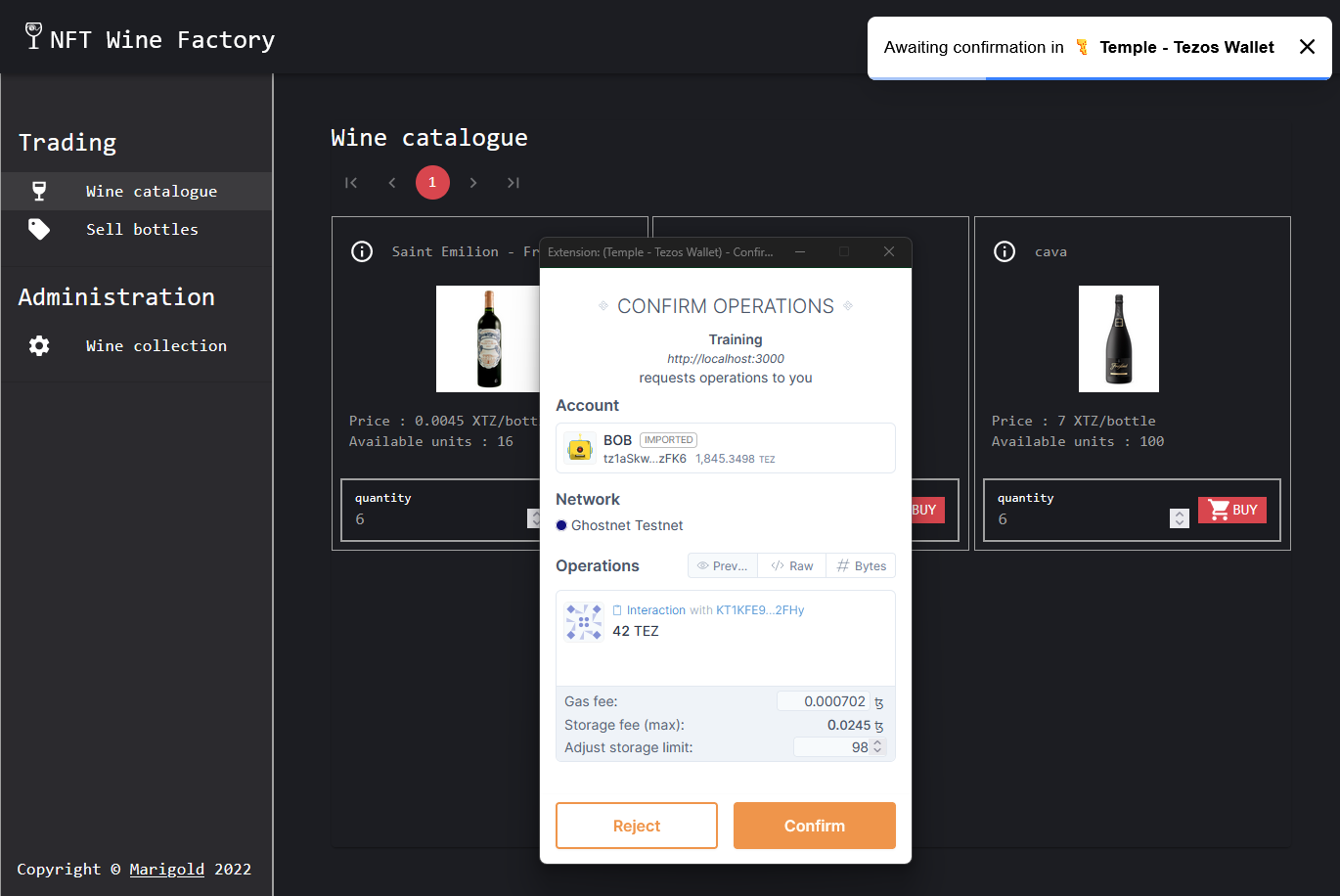
Task: Reject the wallet operation
Action: point(637,826)
